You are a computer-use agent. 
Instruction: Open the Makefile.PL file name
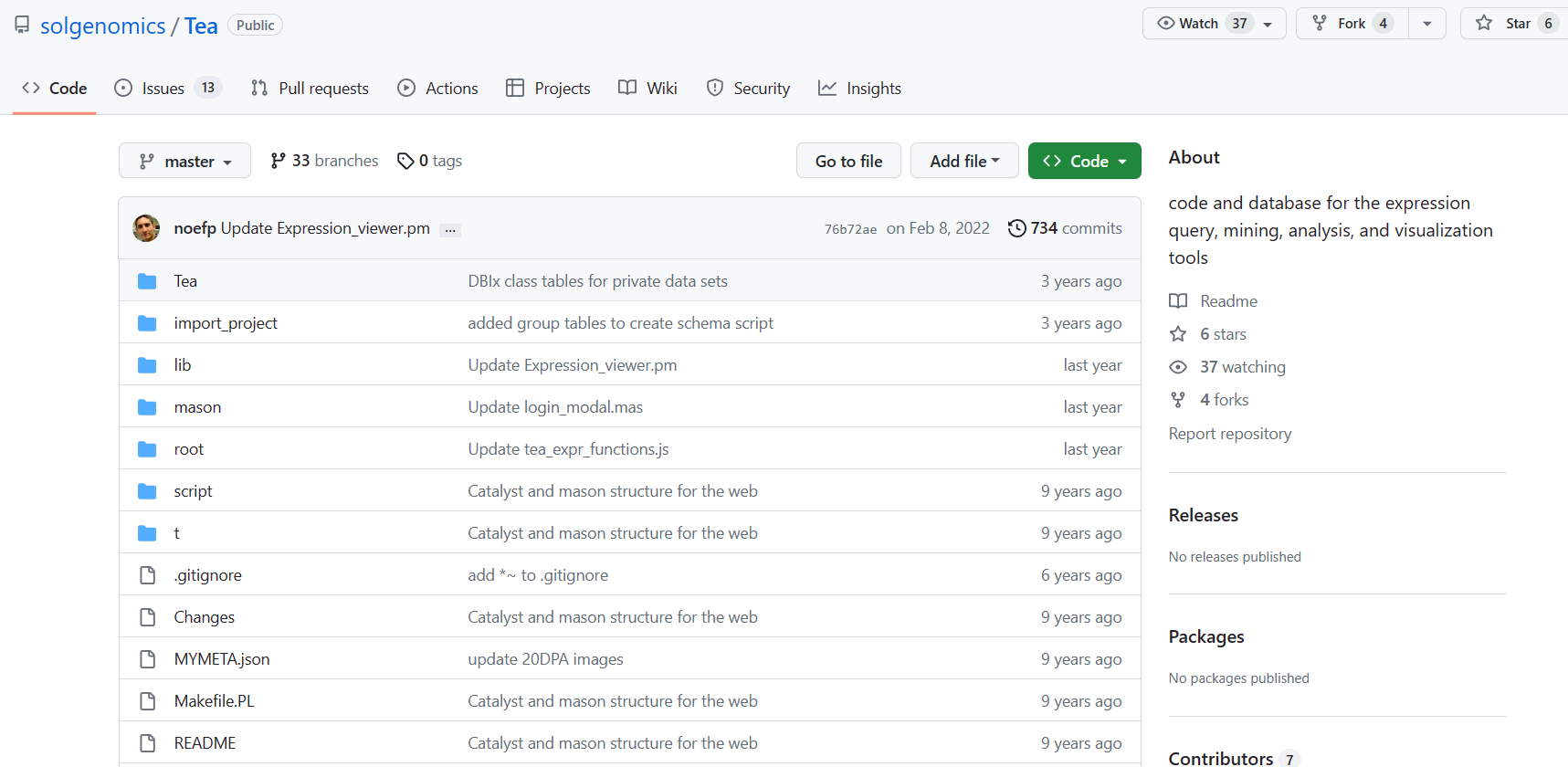point(215,701)
